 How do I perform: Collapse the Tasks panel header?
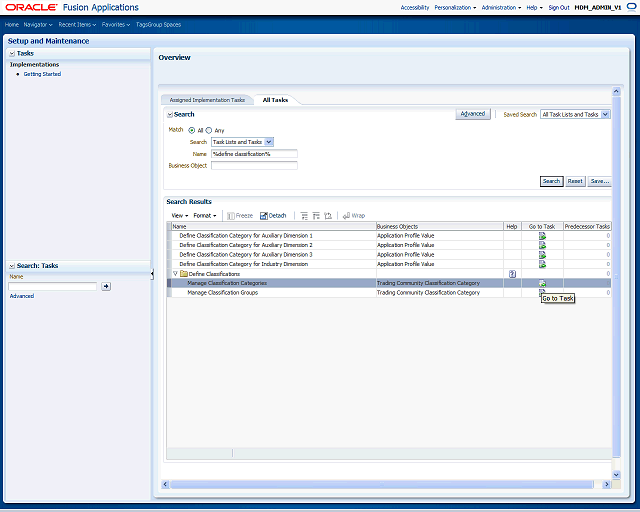coord(12,53)
